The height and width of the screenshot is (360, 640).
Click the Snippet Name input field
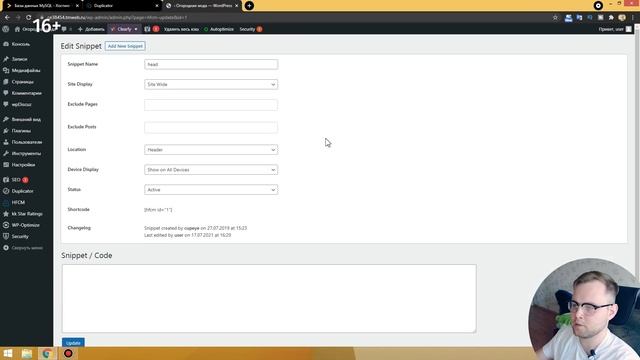211,64
